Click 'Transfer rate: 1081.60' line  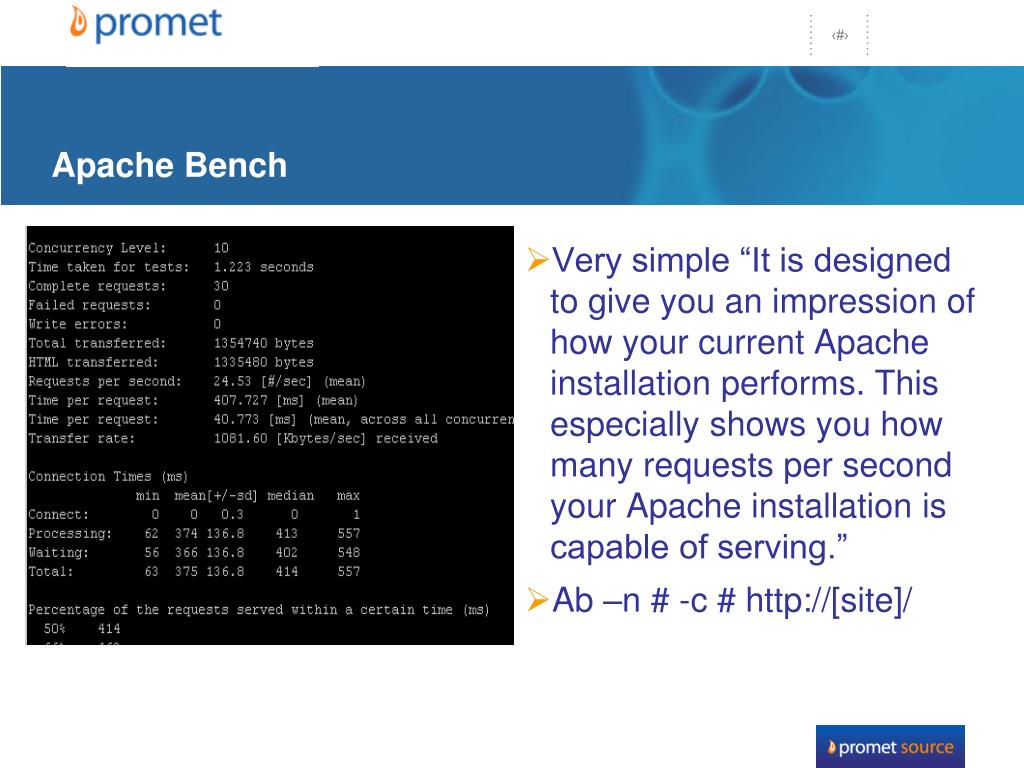click(x=233, y=438)
